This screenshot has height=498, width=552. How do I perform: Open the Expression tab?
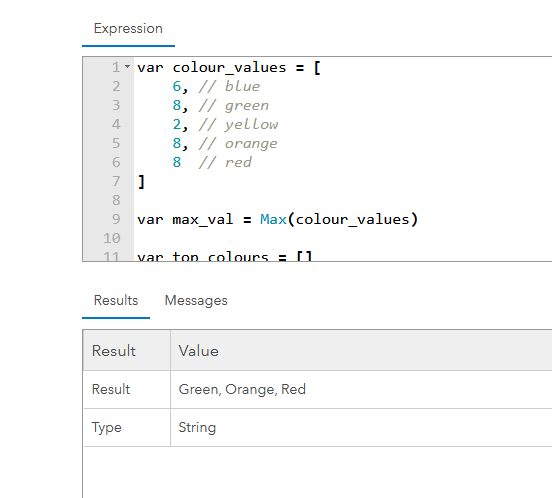(x=128, y=29)
